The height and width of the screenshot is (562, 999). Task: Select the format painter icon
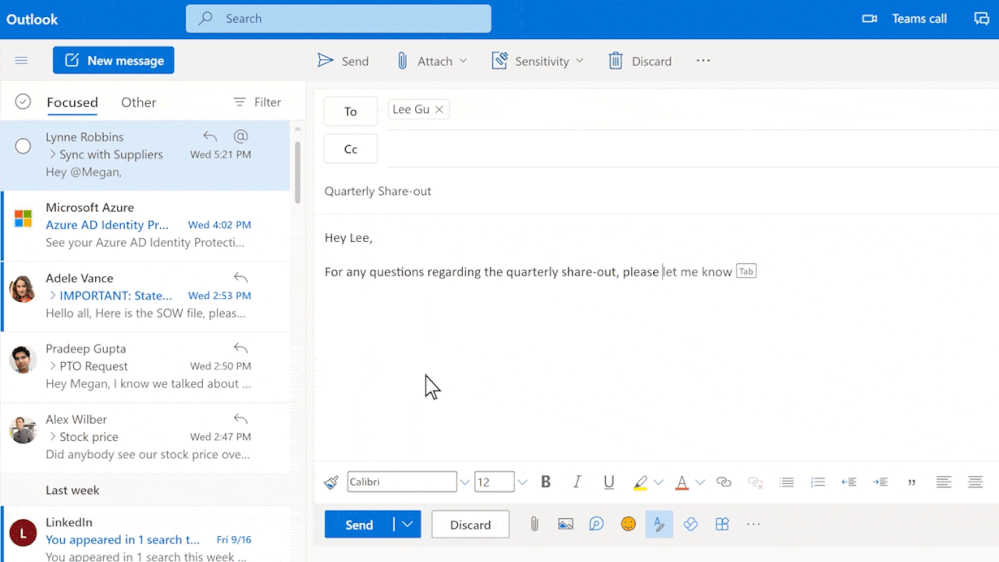pyautogui.click(x=331, y=482)
